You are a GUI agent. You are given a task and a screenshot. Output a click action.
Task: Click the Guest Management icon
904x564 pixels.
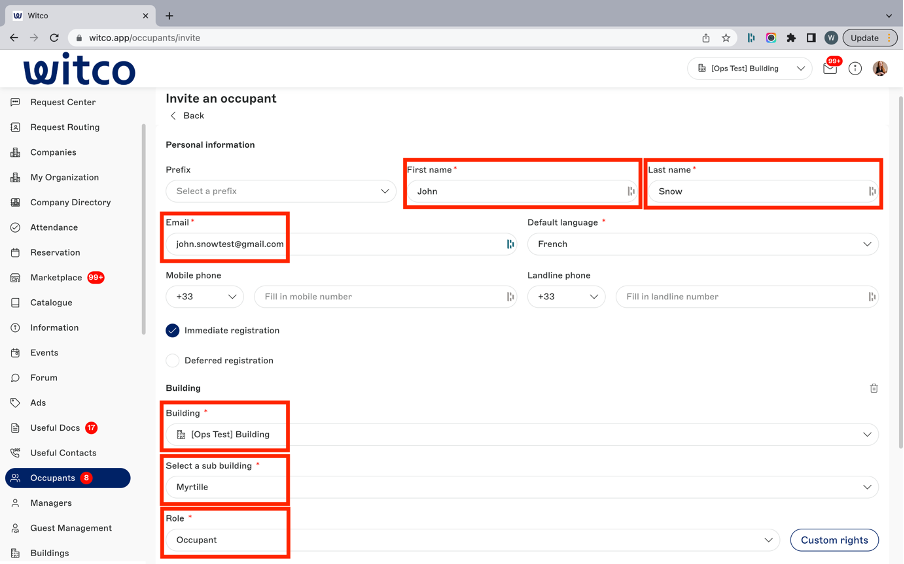[16, 528]
